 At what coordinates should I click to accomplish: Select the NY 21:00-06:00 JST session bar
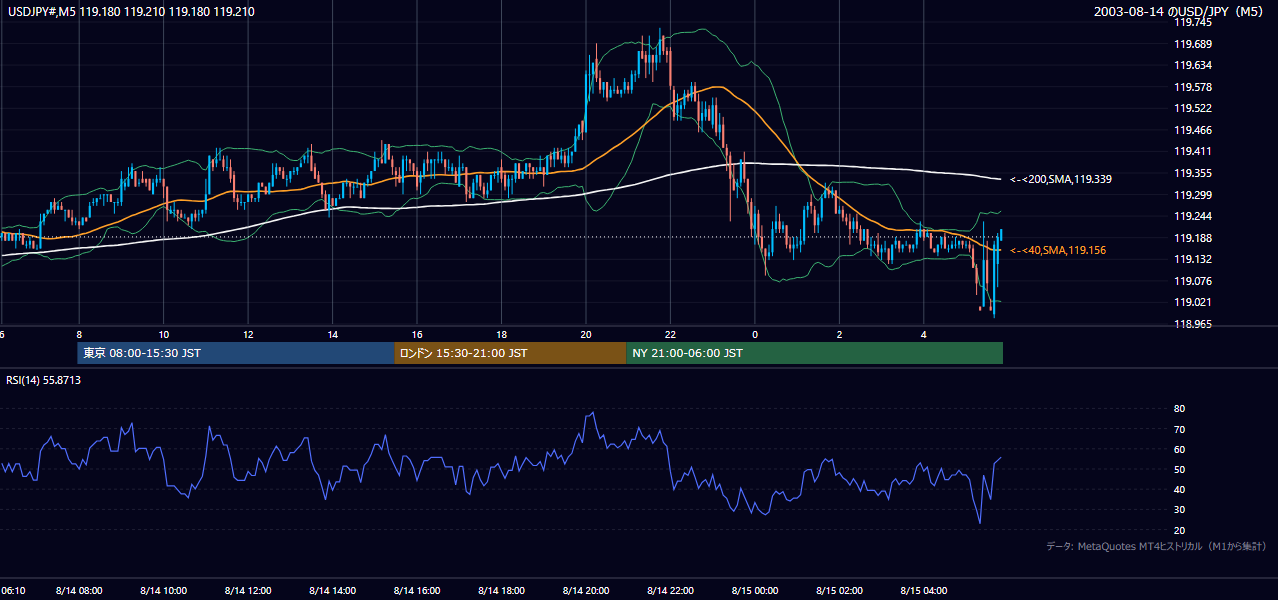(815, 353)
